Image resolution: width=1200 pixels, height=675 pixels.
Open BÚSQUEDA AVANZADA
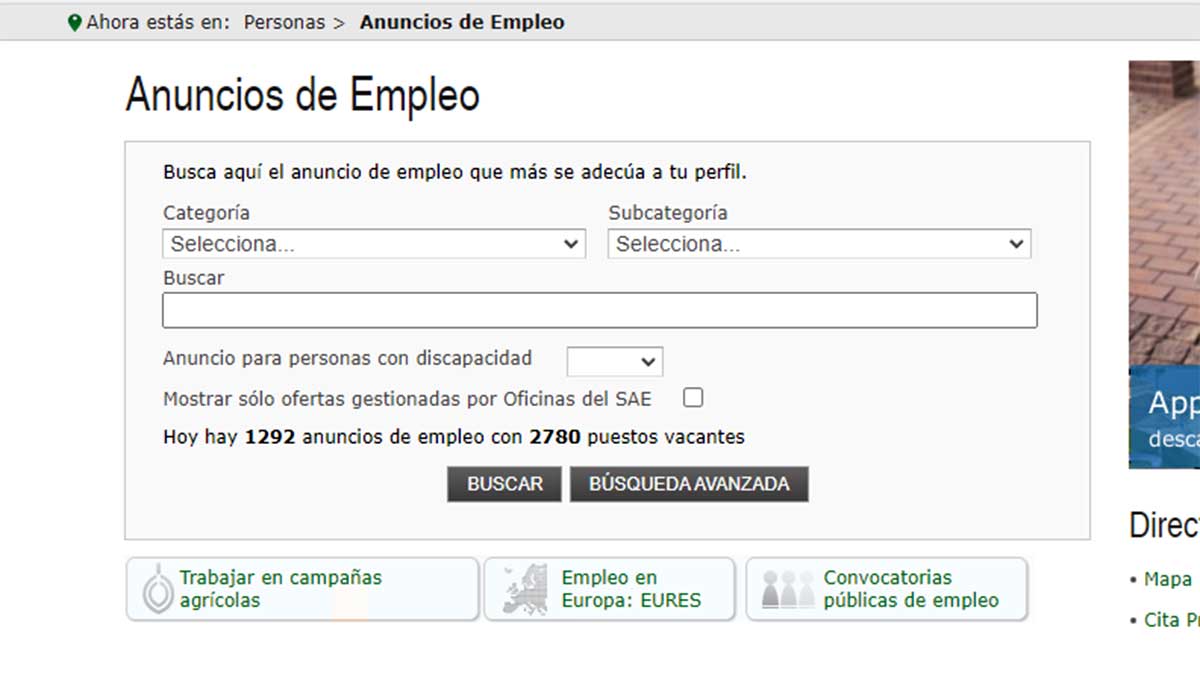coord(688,483)
